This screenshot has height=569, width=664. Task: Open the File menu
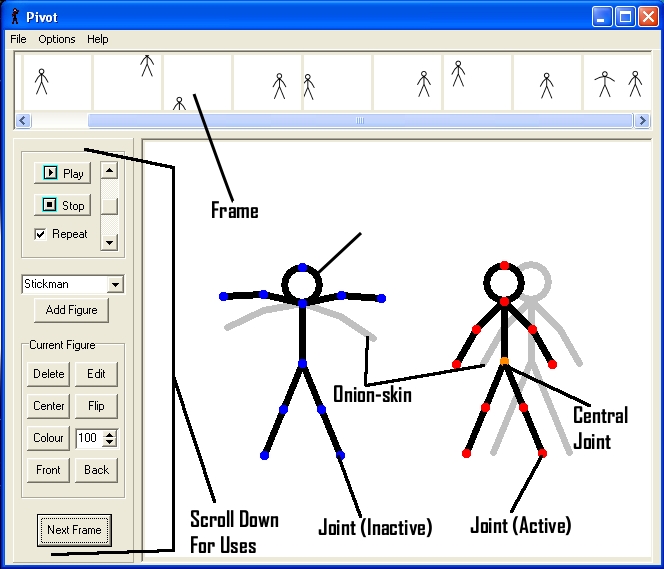[18, 39]
